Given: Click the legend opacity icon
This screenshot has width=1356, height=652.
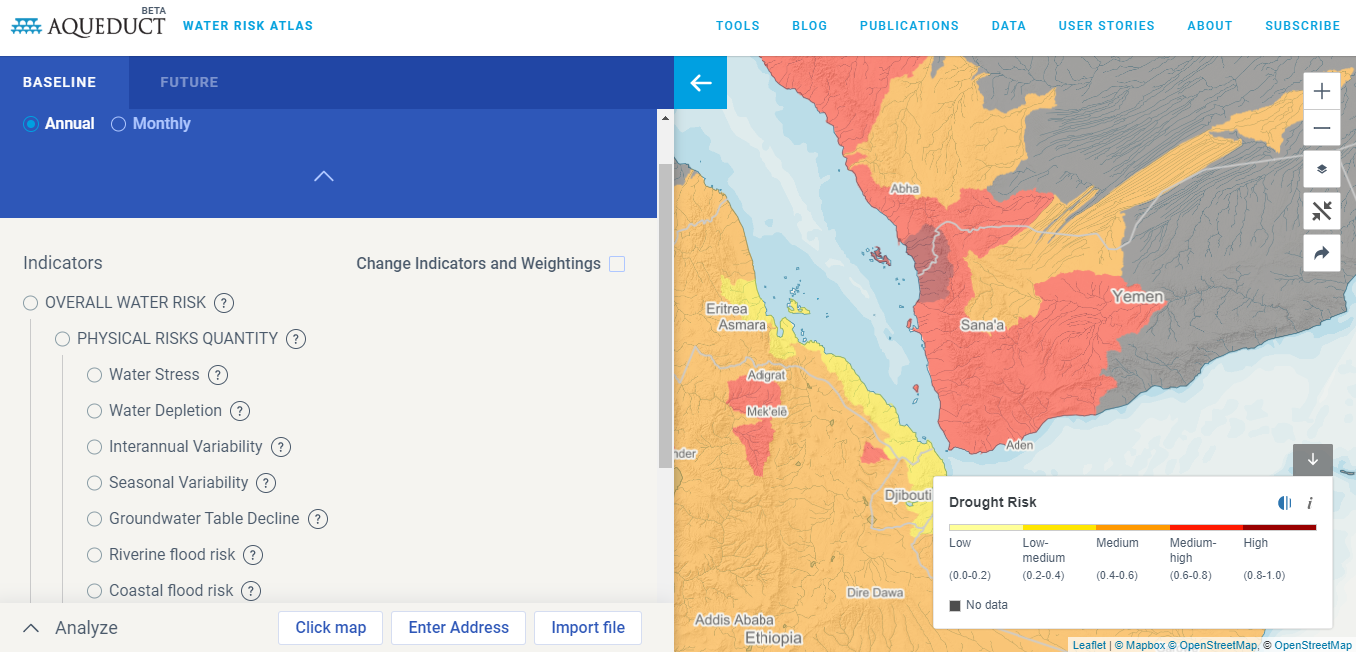Looking at the screenshot, I should coord(1285,503).
